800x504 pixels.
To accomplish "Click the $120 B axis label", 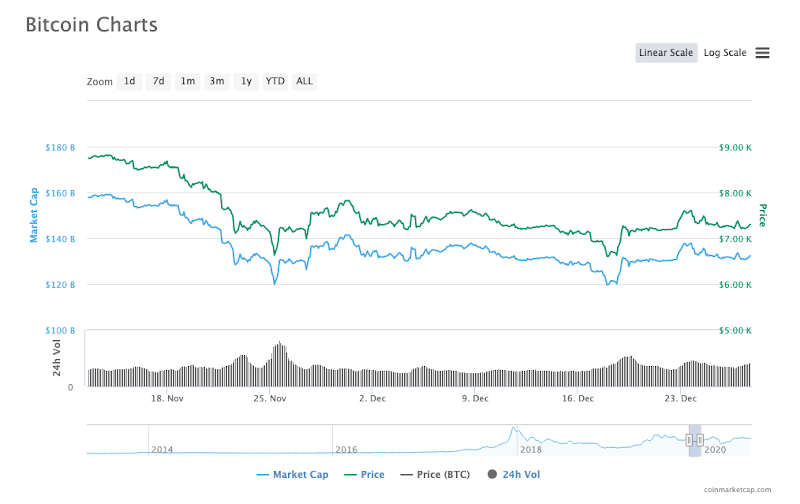I will click(x=60, y=285).
